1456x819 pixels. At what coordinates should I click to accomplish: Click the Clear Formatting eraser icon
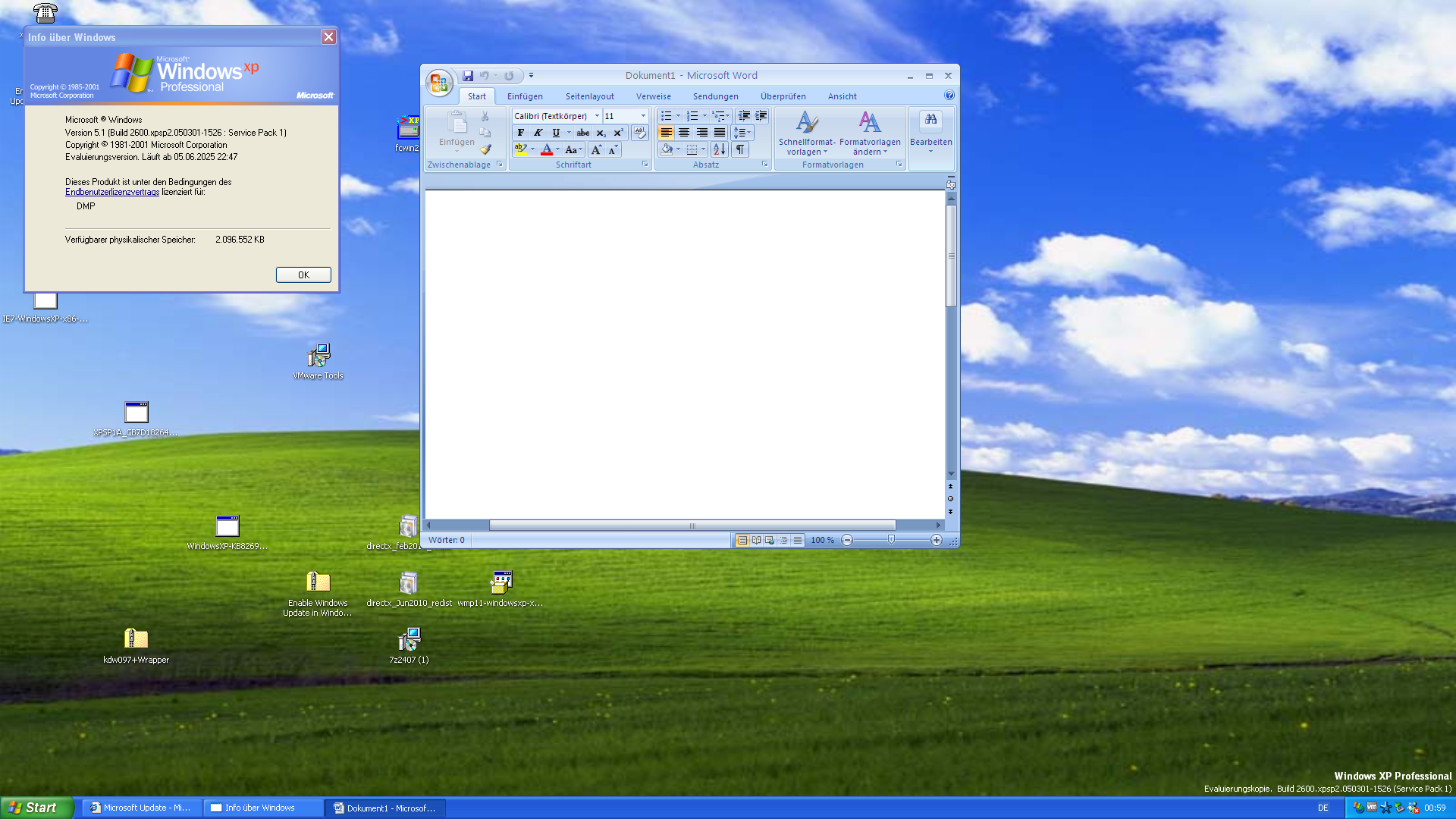pyautogui.click(x=639, y=132)
